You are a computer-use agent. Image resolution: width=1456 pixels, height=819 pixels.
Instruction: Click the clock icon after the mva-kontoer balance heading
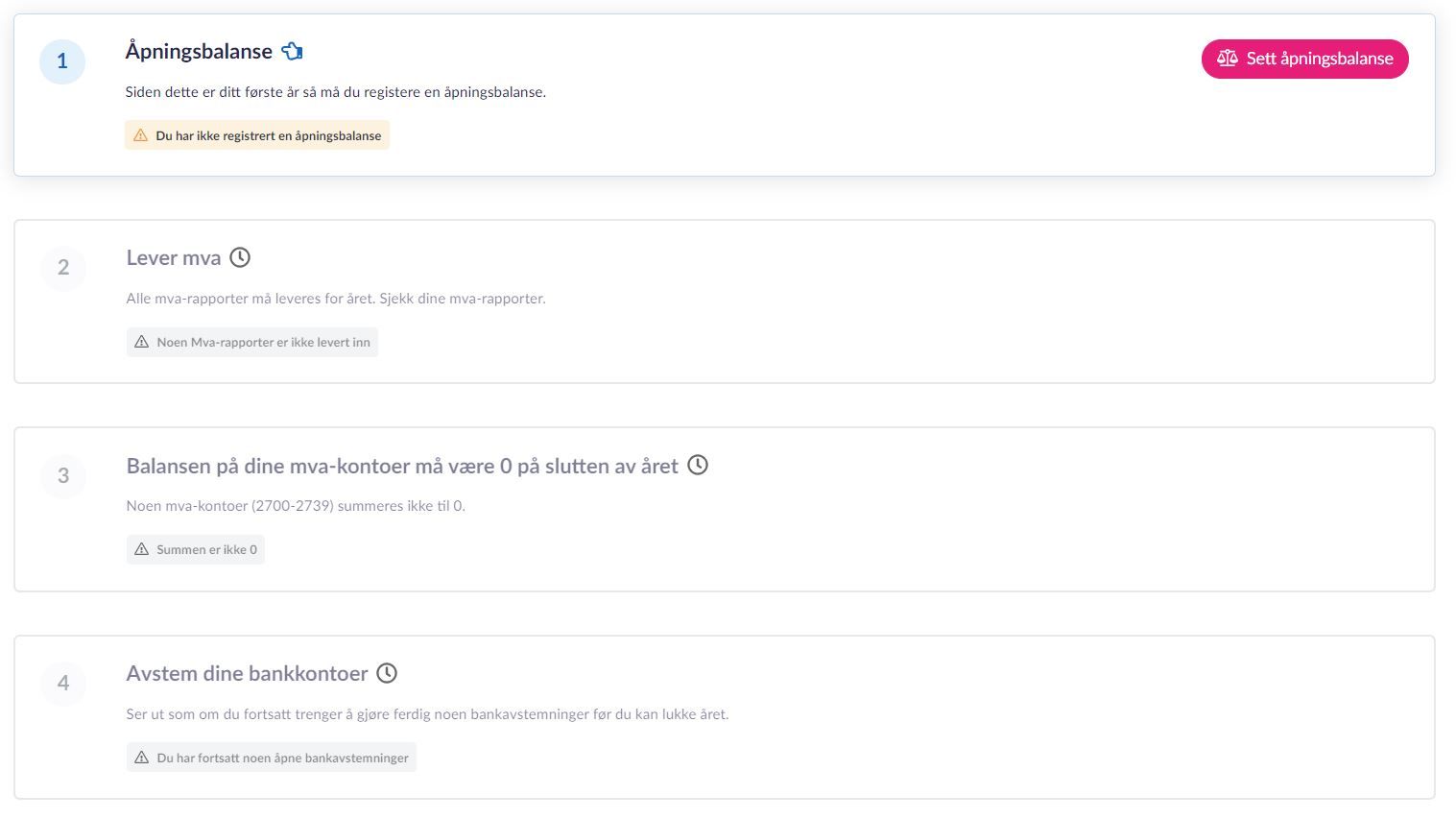(x=698, y=466)
